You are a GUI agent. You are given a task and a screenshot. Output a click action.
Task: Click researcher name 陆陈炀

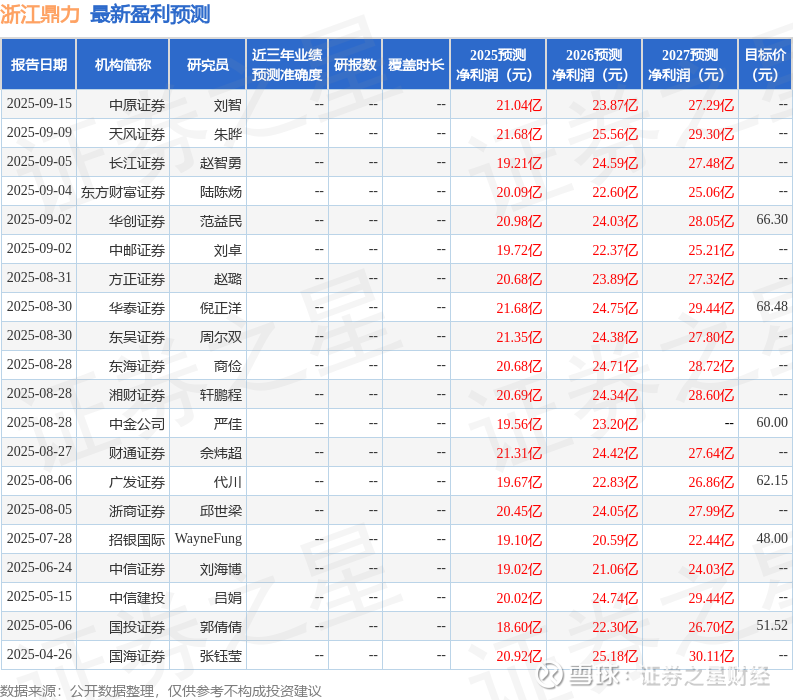click(221, 192)
